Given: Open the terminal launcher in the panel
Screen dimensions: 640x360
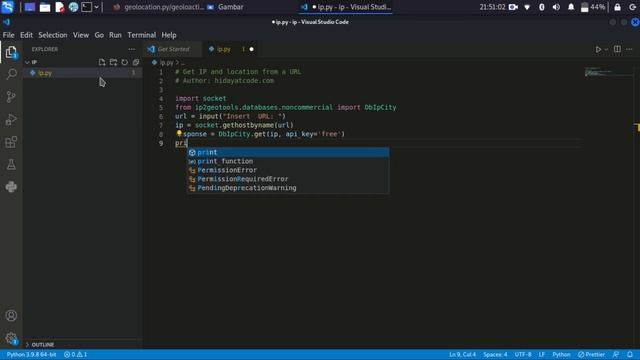Looking at the screenshot, I should click(87, 7).
